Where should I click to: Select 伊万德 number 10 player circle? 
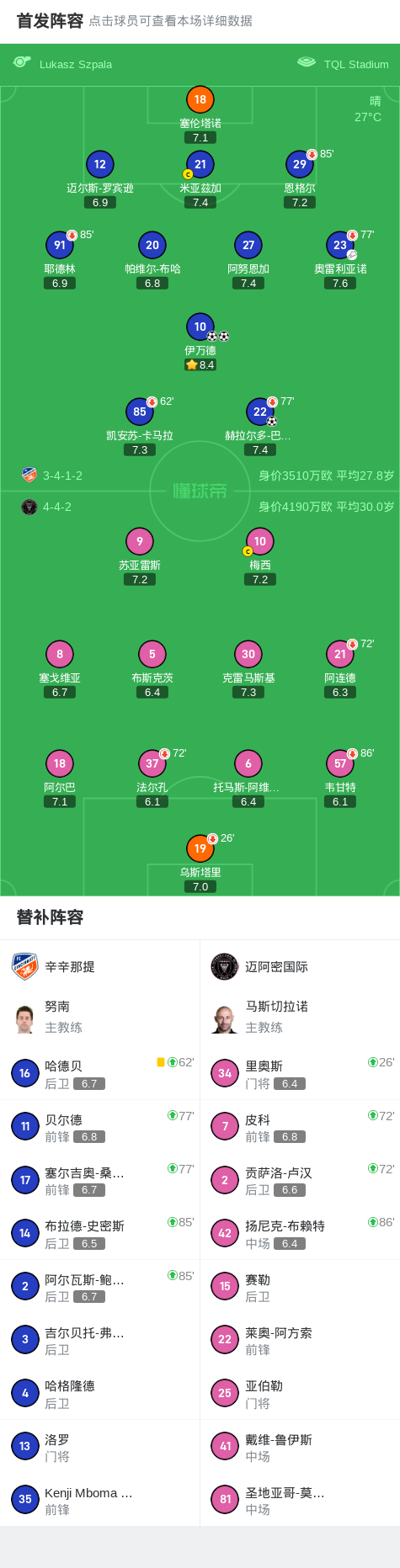200,327
